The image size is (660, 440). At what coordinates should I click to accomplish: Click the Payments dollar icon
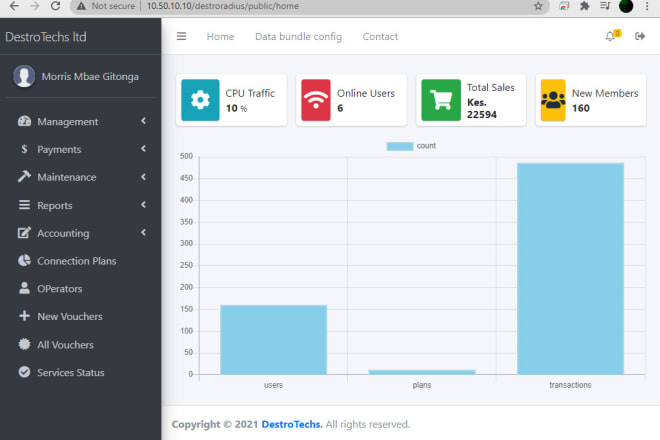point(24,149)
